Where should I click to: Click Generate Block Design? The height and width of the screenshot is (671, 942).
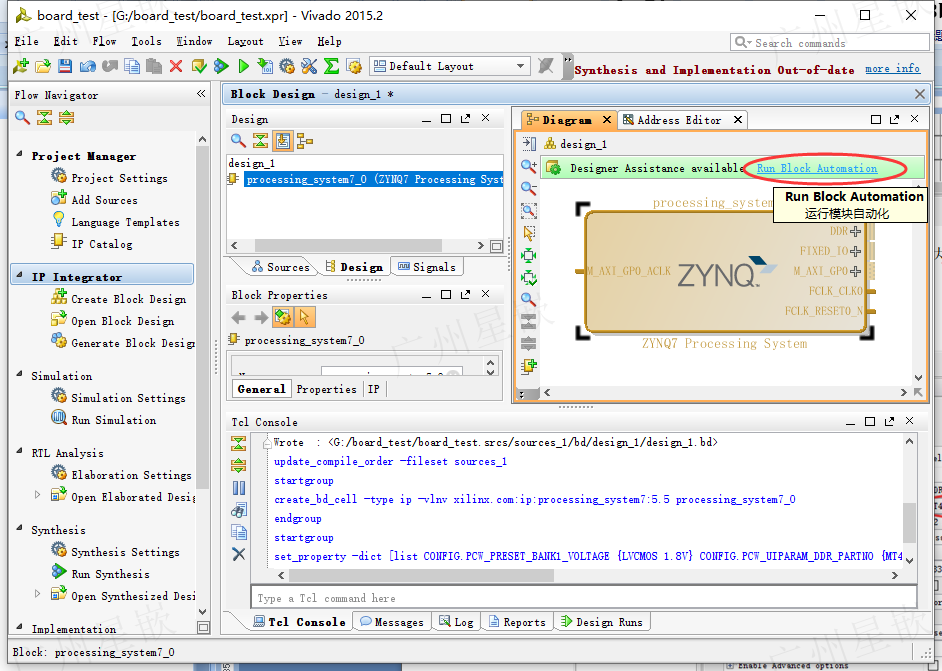(x=123, y=342)
